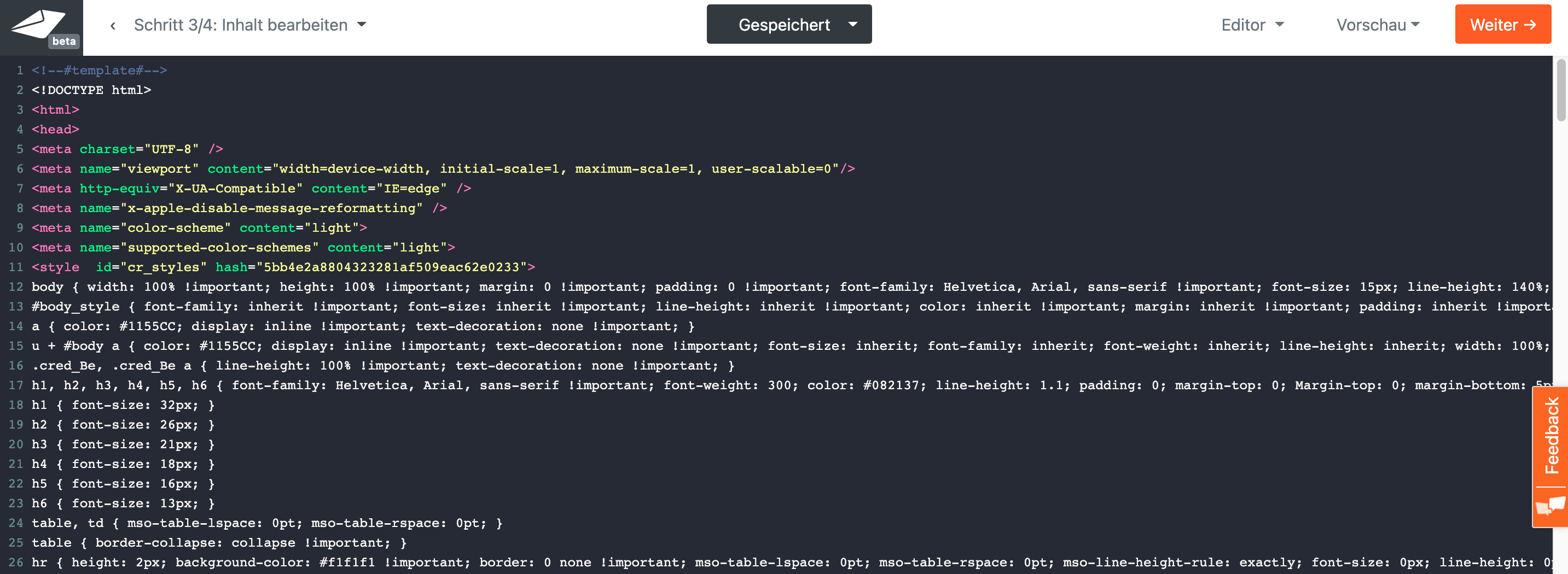The height and width of the screenshot is (574, 1568).
Task: Click the arrow icon inside Weiter button
Action: [x=1530, y=25]
